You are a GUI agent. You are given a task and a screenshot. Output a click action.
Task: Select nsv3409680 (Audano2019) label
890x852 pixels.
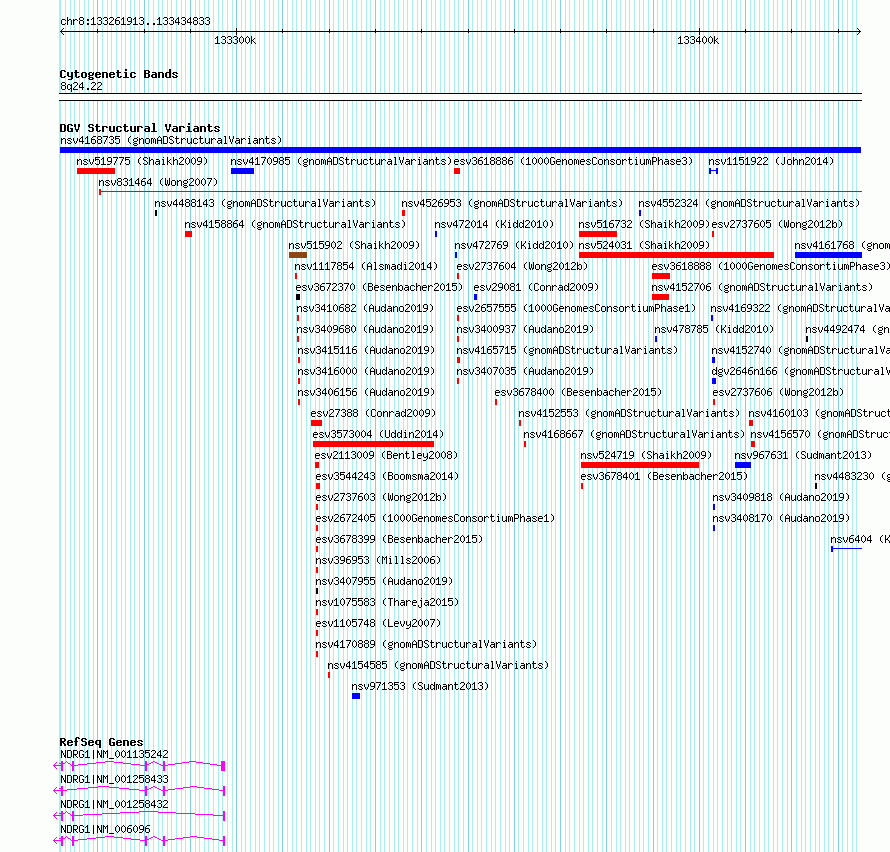point(365,329)
